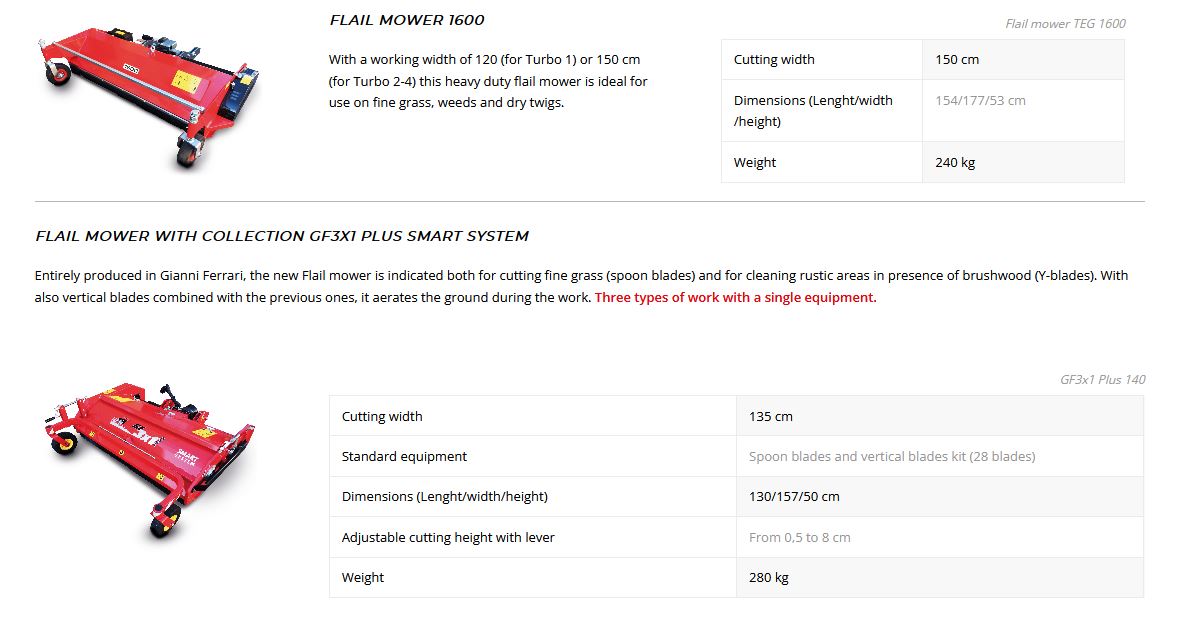Image resolution: width=1181 pixels, height=642 pixels.
Task: Click the red "Three types of work" text
Action: [735, 298]
